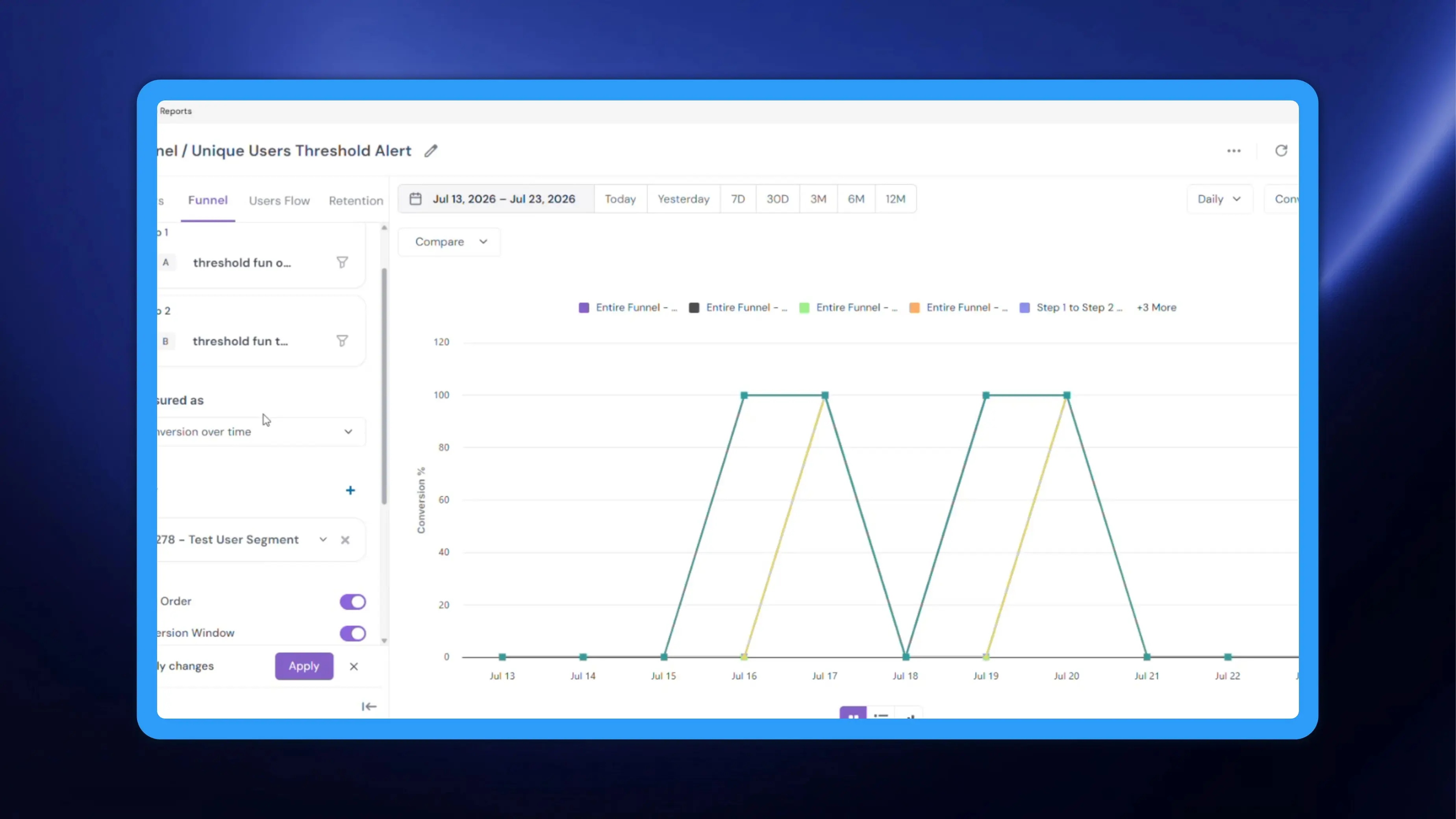Switch to the Funnel tab
Image resolution: width=1456 pixels, height=819 pixels.
(208, 200)
